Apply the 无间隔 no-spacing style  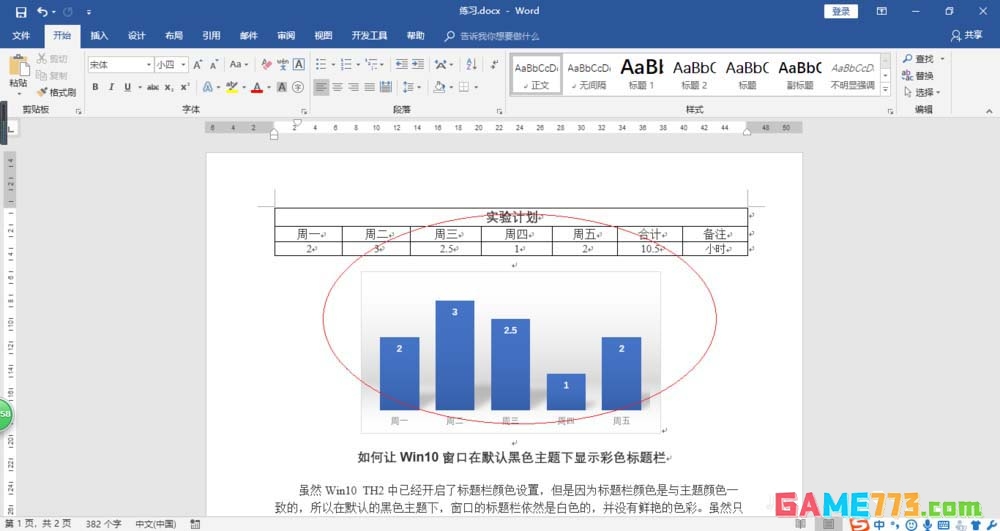pos(589,75)
